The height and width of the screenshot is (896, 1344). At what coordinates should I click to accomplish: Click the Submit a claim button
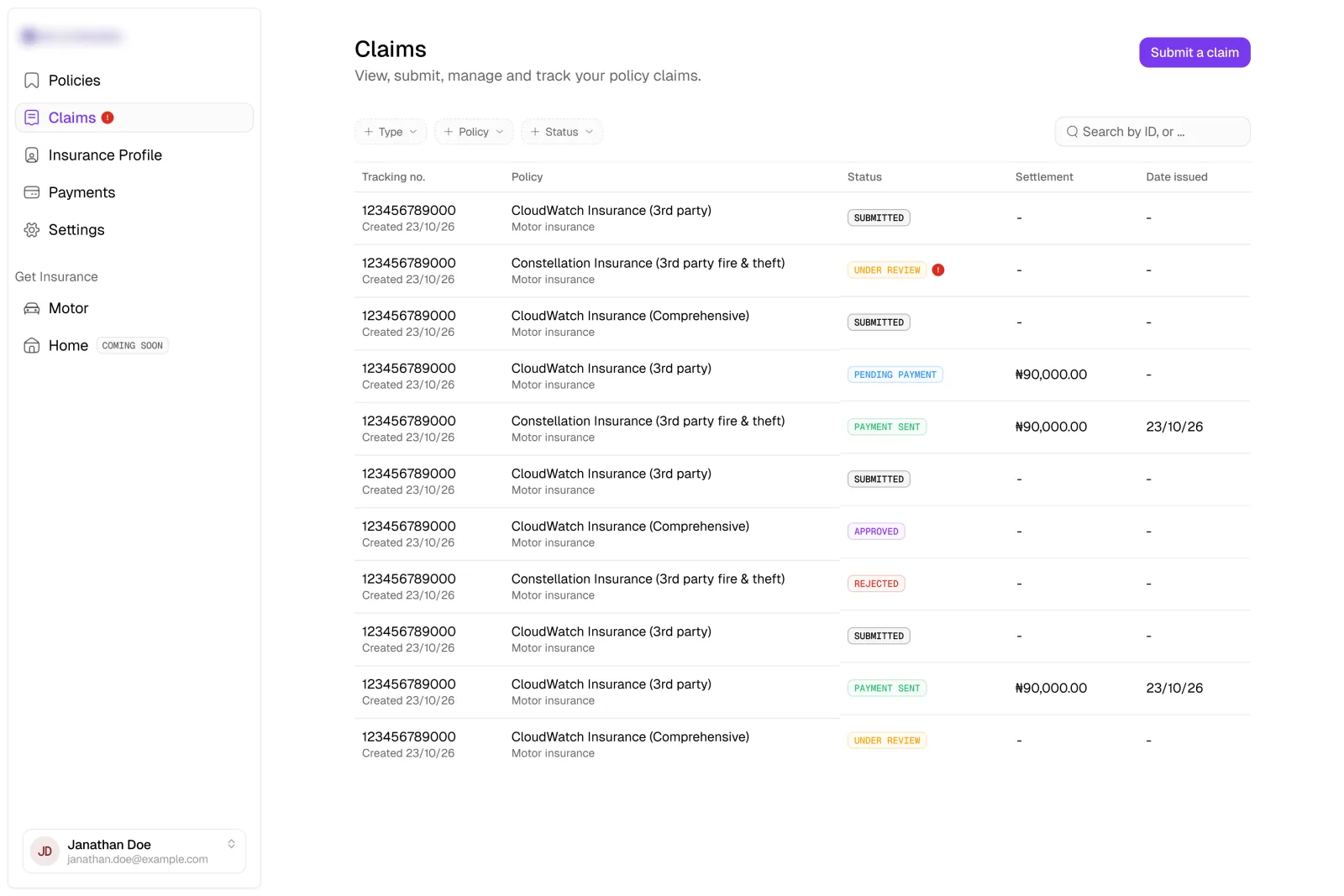coord(1194,52)
